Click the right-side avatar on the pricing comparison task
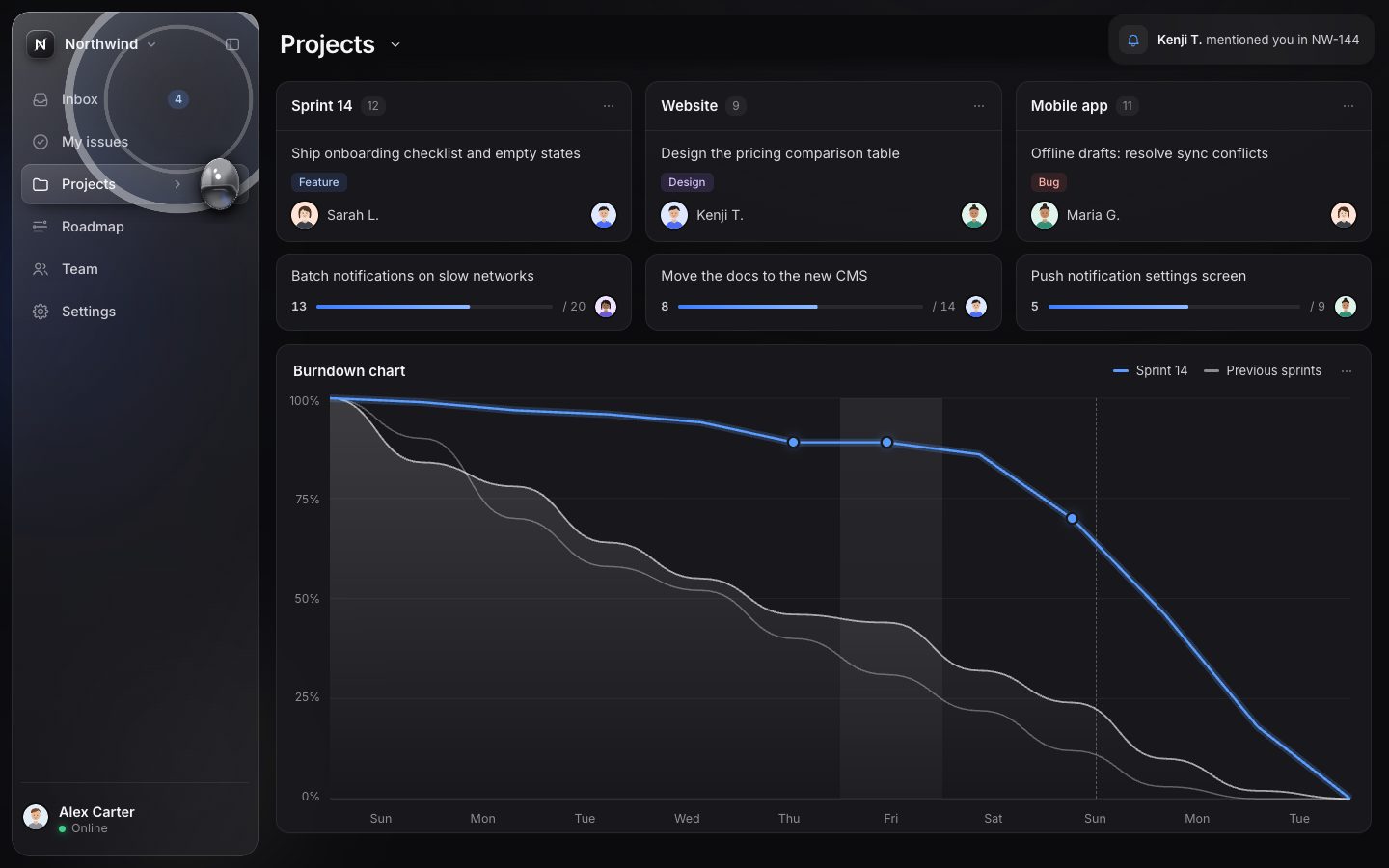 [974, 215]
